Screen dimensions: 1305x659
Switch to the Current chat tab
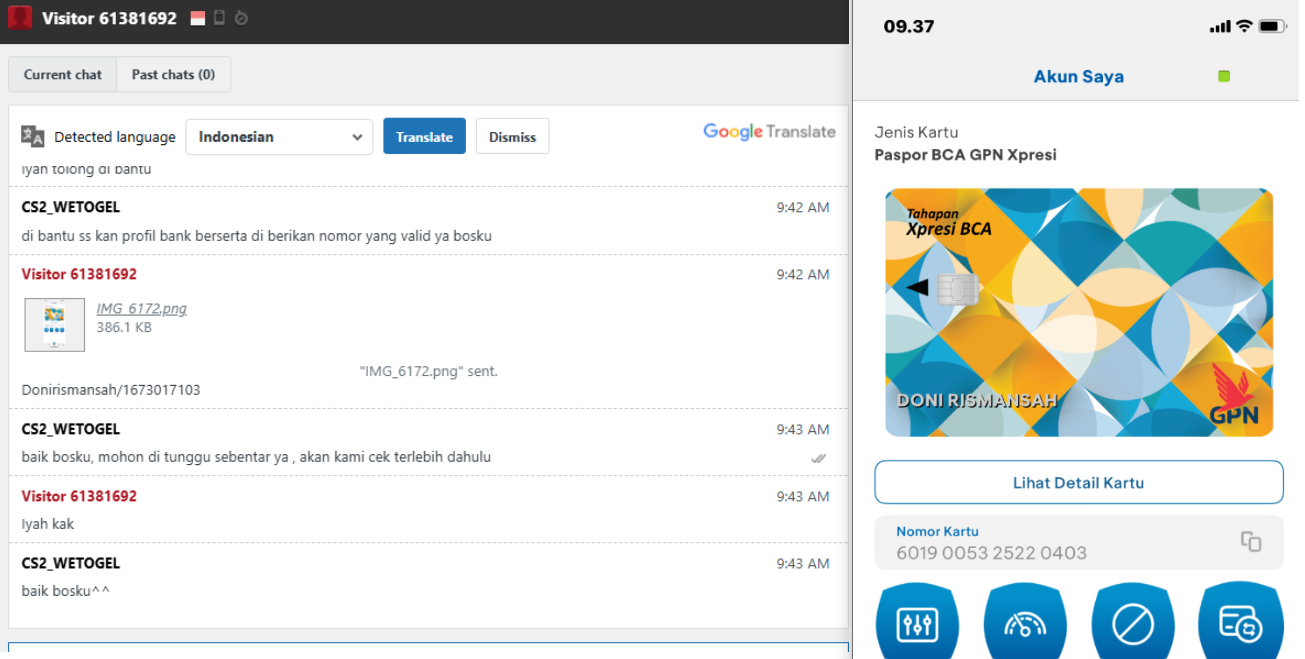pyautogui.click(x=63, y=74)
